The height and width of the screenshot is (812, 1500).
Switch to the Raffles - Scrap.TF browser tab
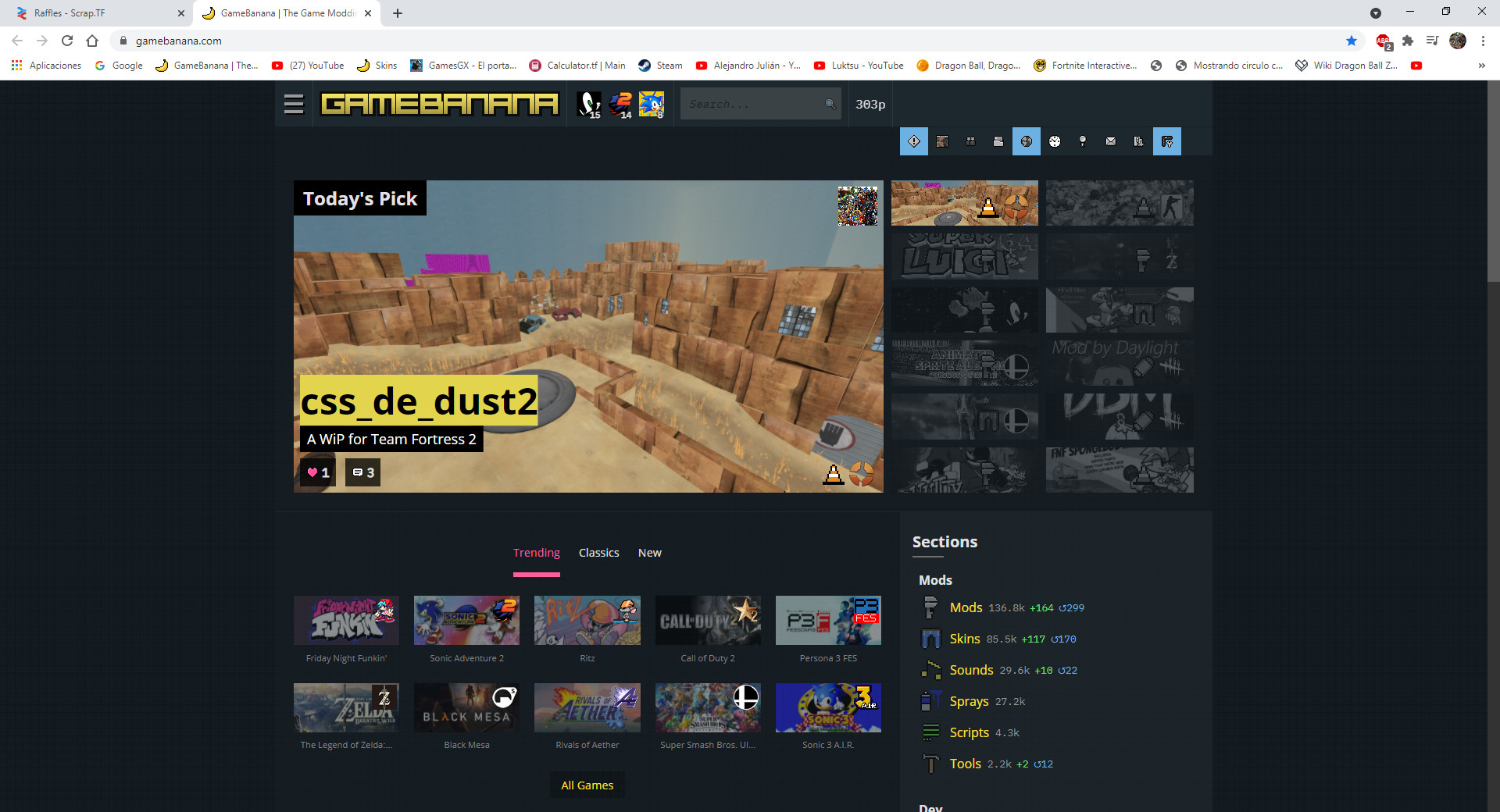[x=94, y=12]
